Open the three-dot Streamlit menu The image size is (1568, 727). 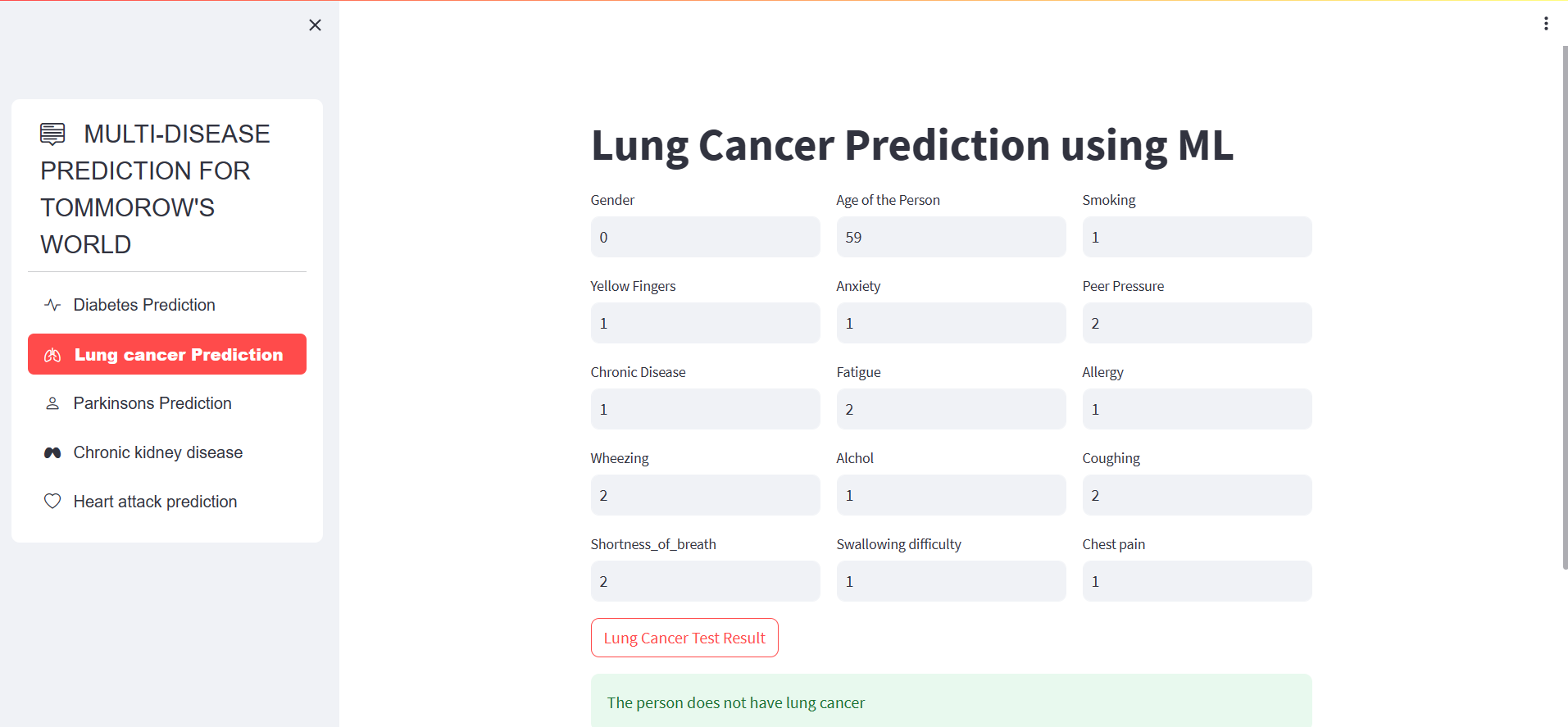click(x=1546, y=23)
